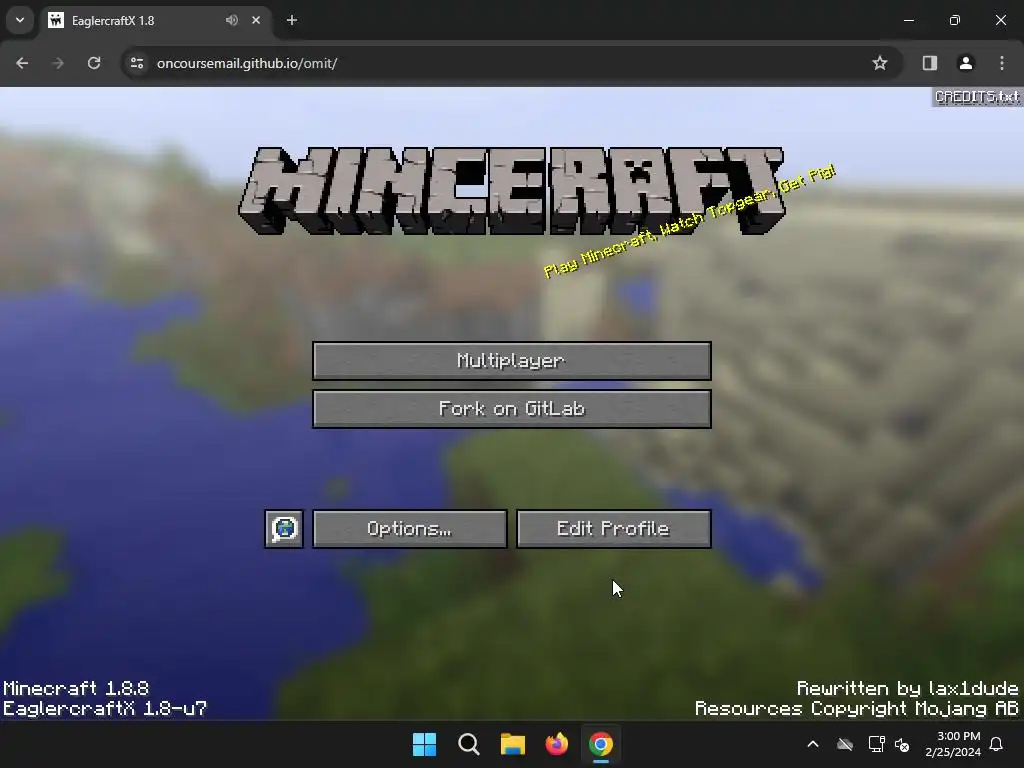Mute the EaglercraftX tab audio
This screenshot has height=768, width=1024.
(232, 20)
